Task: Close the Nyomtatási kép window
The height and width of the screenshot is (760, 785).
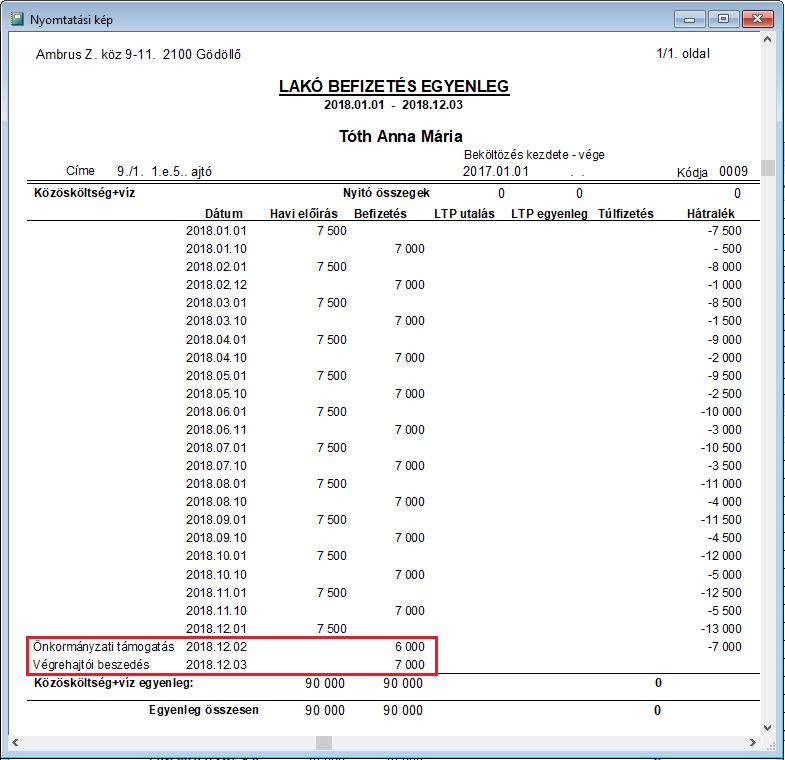Action: pyautogui.click(x=758, y=18)
